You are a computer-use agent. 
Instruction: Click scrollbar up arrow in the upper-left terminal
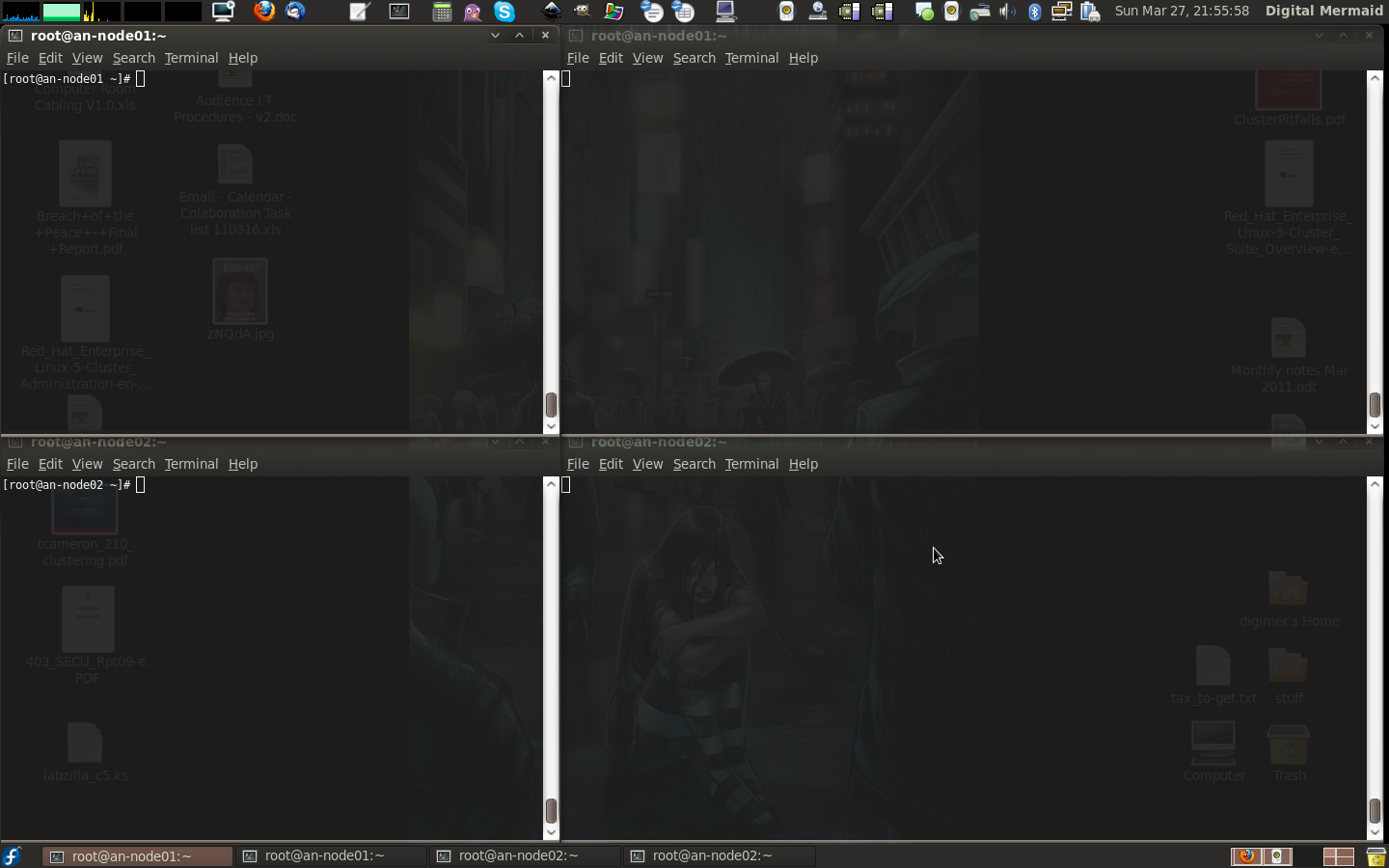pyautogui.click(x=551, y=78)
